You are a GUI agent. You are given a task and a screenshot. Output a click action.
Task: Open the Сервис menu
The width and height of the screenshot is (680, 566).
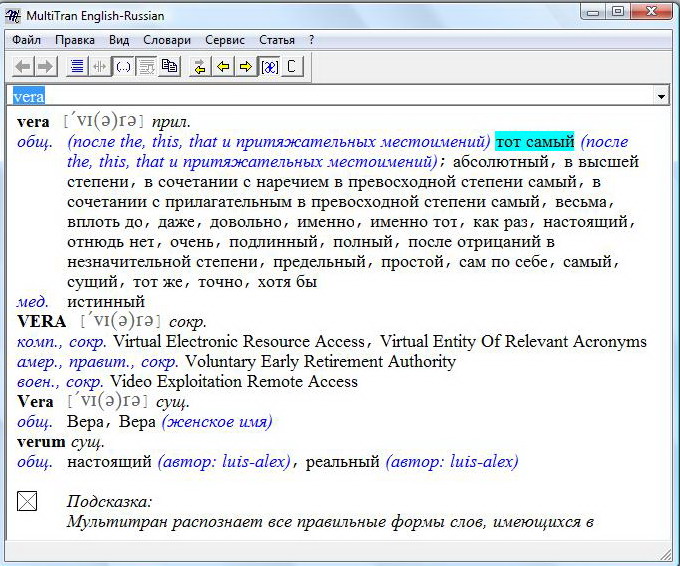coord(225,40)
